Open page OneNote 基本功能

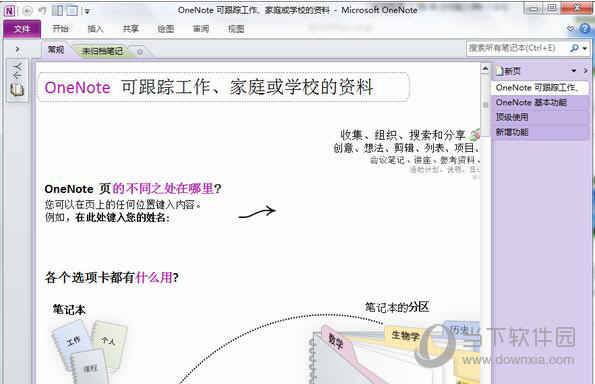coord(540,102)
